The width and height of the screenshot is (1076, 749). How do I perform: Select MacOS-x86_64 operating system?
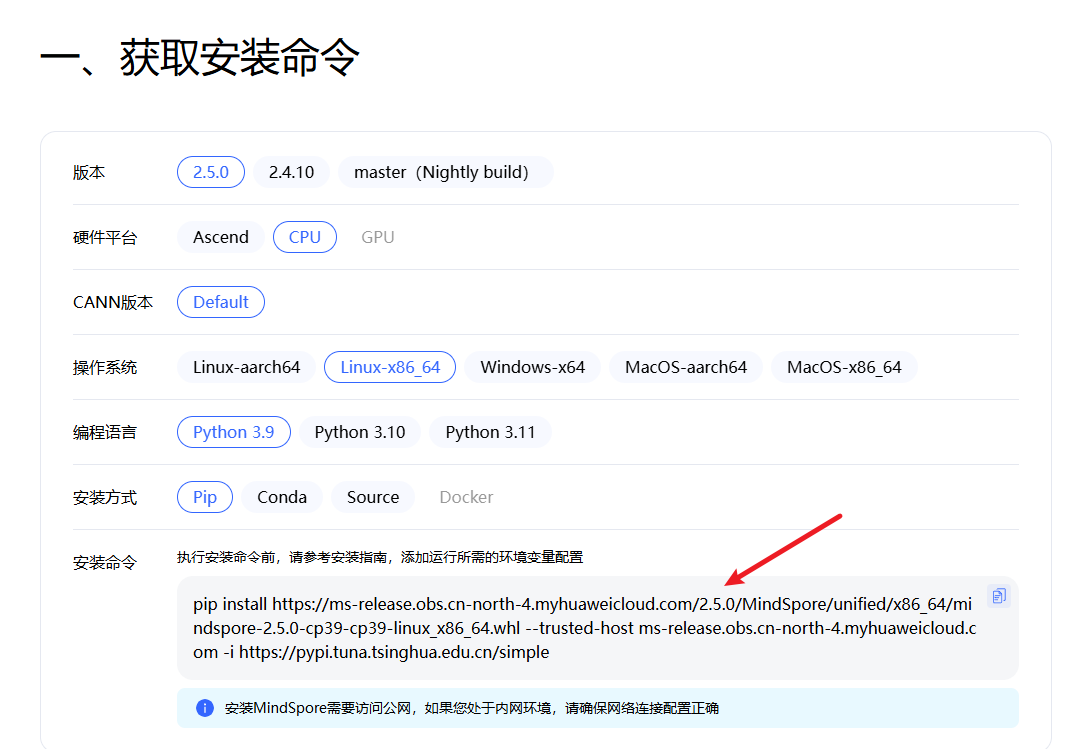[x=844, y=367]
